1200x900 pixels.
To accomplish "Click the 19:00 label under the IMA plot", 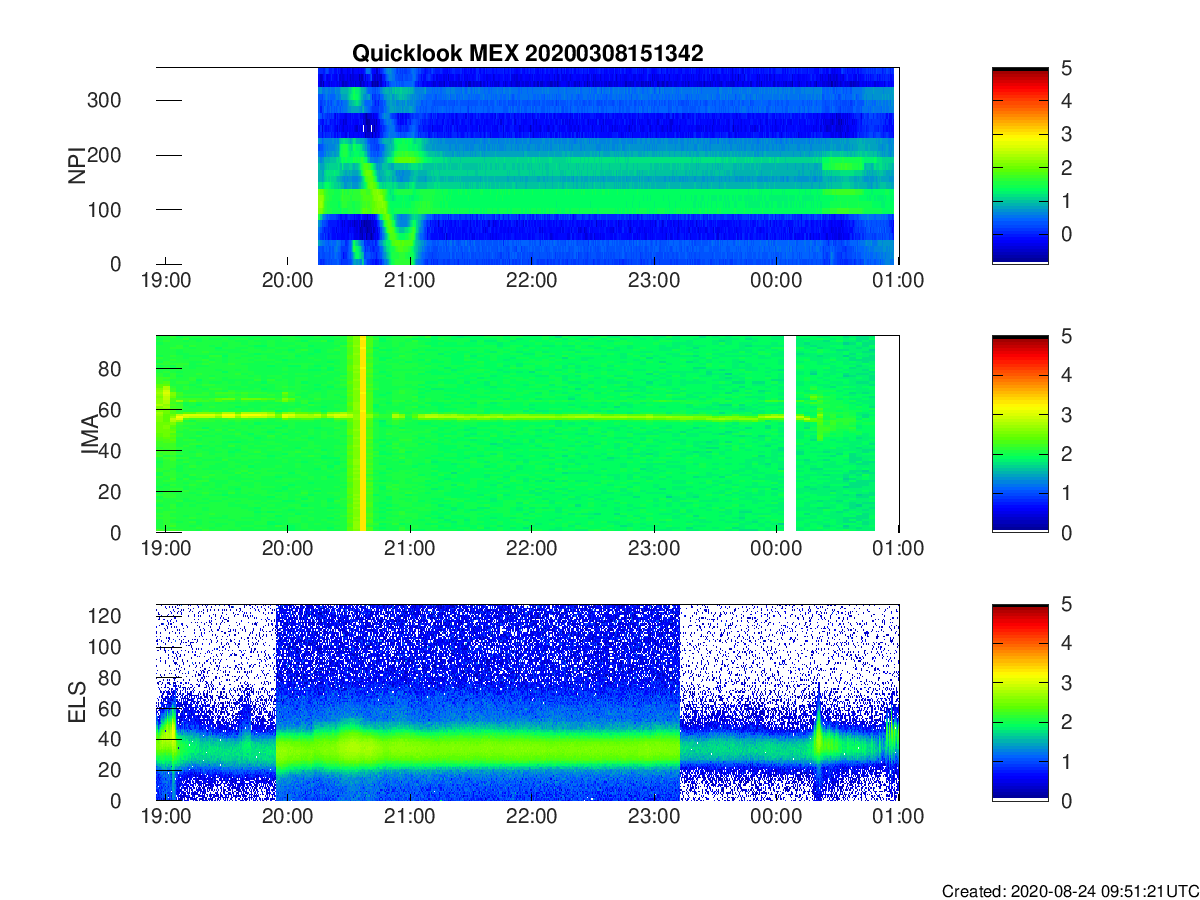I will 166,549.
